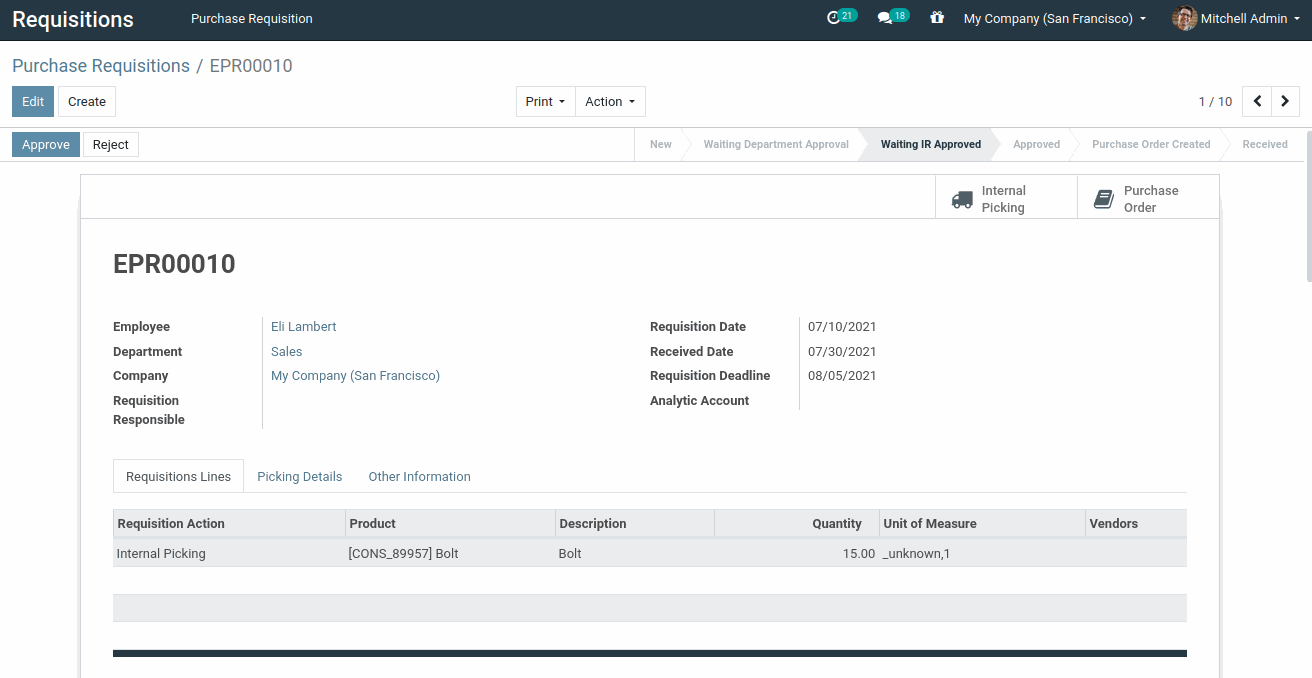Viewport: 1312px width, 678px height.
Task: Click the Purchase Order book icon
Action: coord(1103,199)
